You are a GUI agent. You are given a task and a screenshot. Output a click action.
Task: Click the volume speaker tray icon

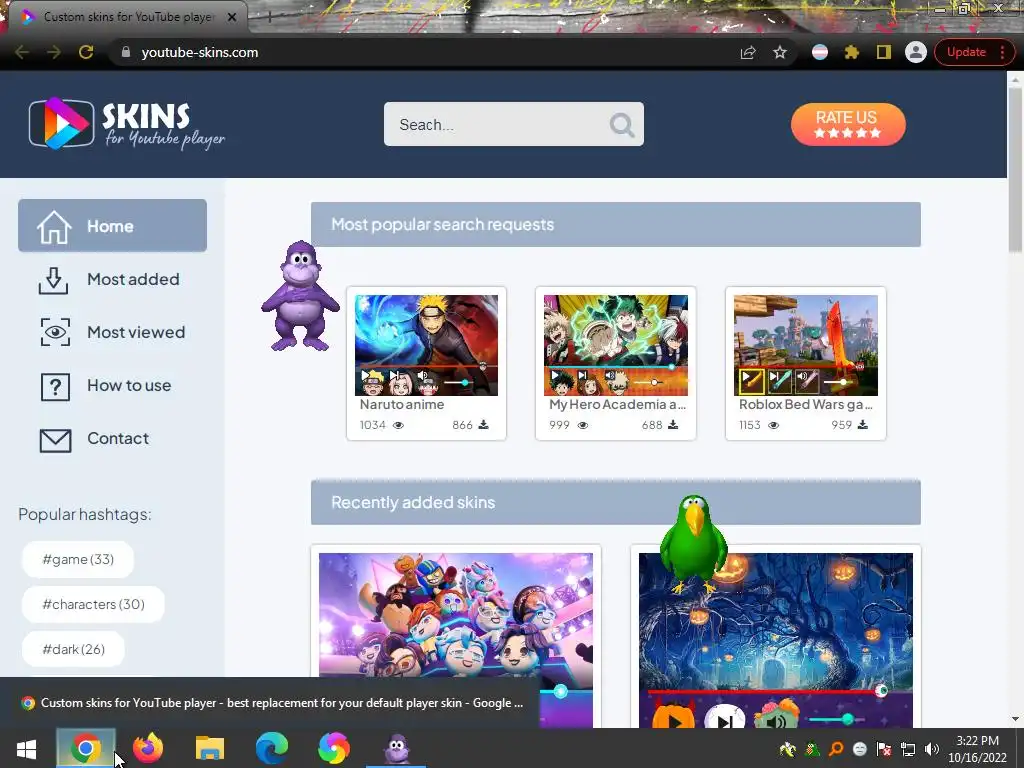click(931, 749)
